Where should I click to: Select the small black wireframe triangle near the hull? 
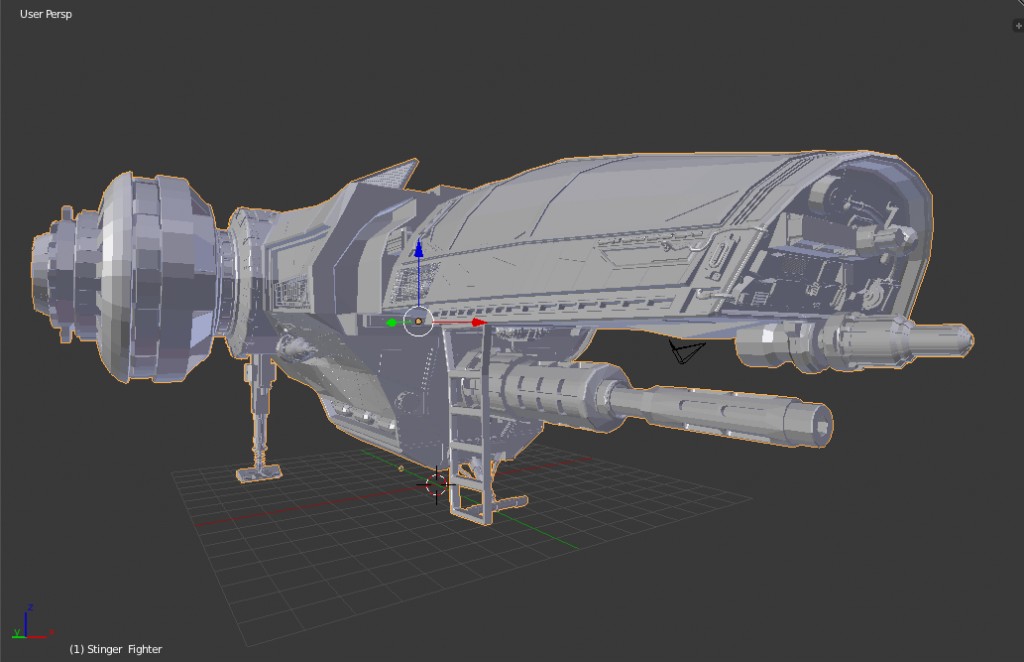(683, 352)
